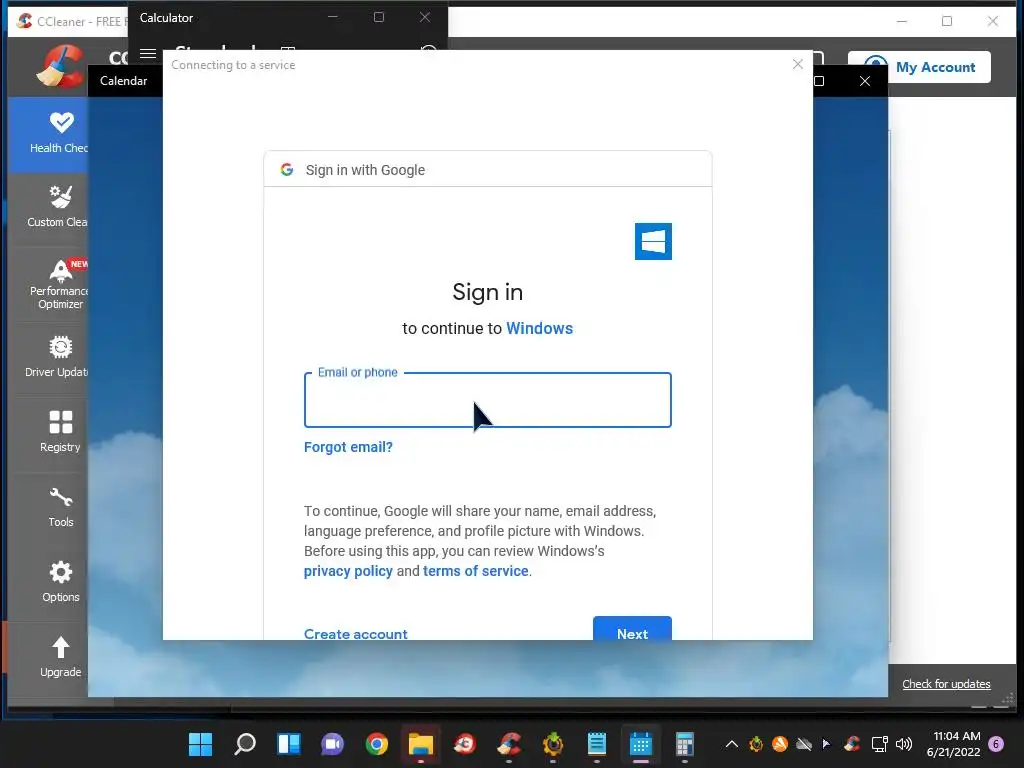Image resolution: width=1024 pixels, height=768 pixels.
Task: Click the Check for updates link
Action: tap(946, 684)
